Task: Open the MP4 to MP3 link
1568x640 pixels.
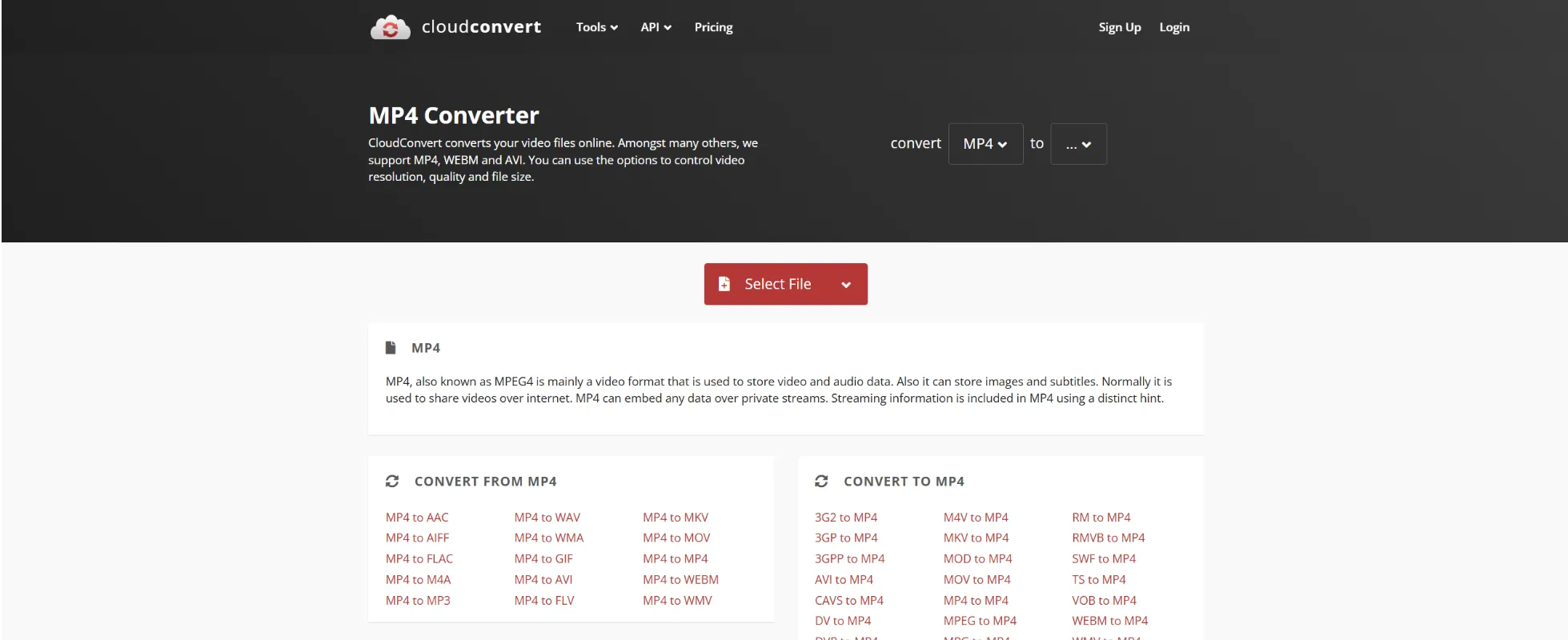Action: (418, 601)
